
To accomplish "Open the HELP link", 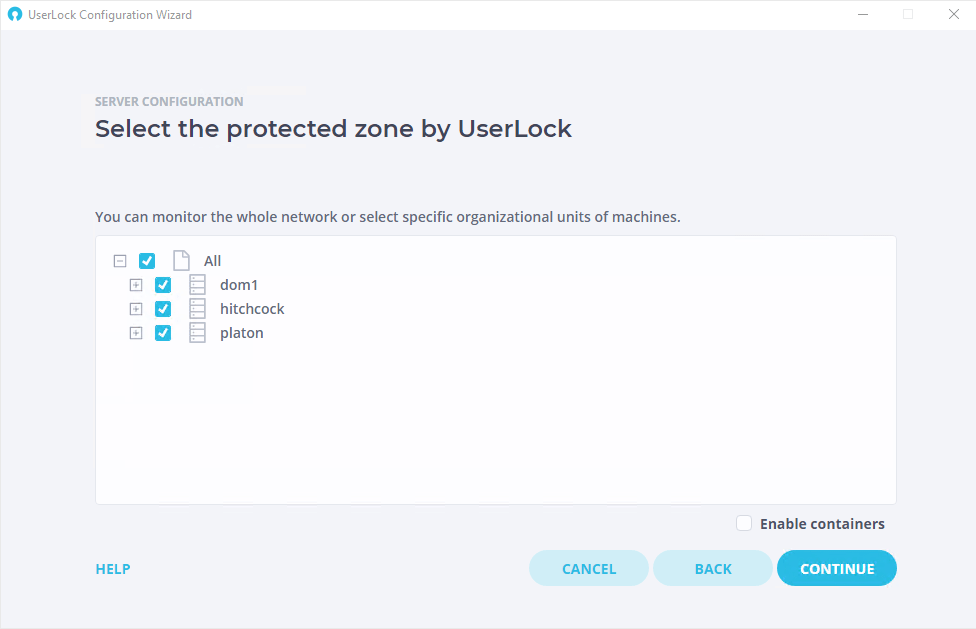I will click(113, 569).
